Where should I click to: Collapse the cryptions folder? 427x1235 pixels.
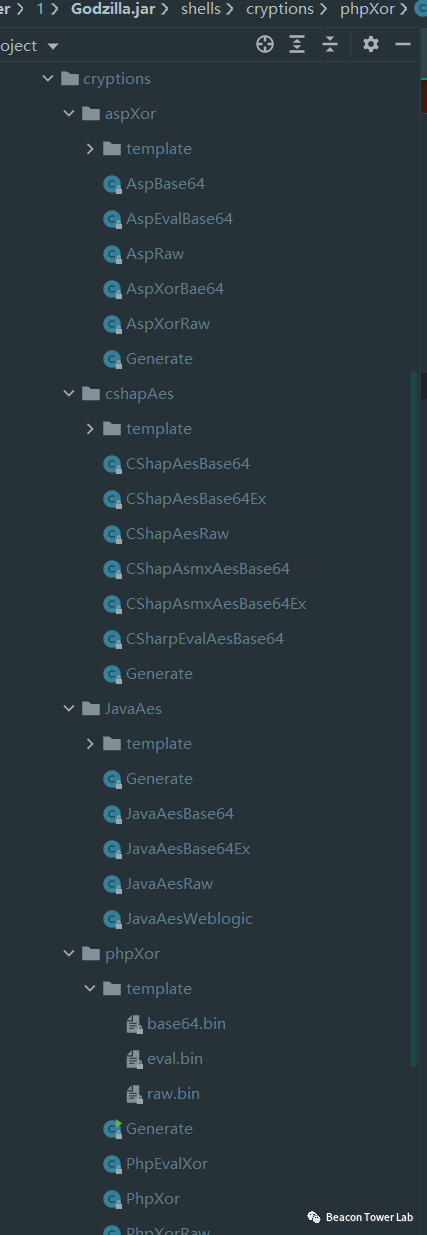48,79
